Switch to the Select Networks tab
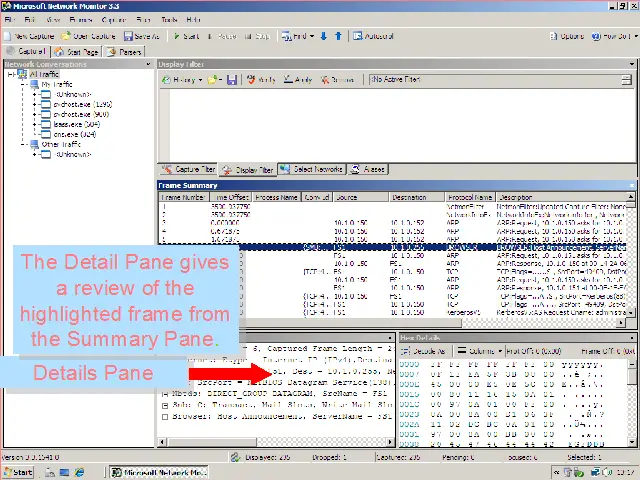 tap(313, 169)
